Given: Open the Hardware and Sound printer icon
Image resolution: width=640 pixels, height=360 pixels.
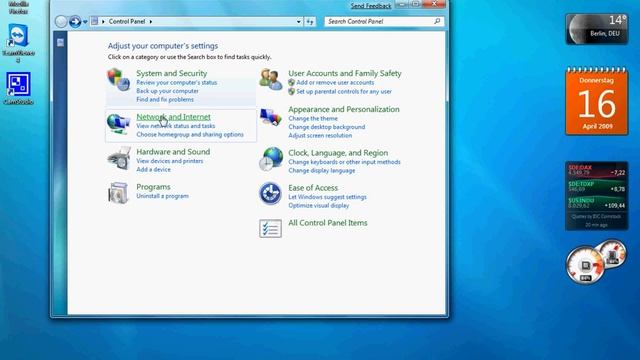Looking at the screenshot, I should point(119,158).
